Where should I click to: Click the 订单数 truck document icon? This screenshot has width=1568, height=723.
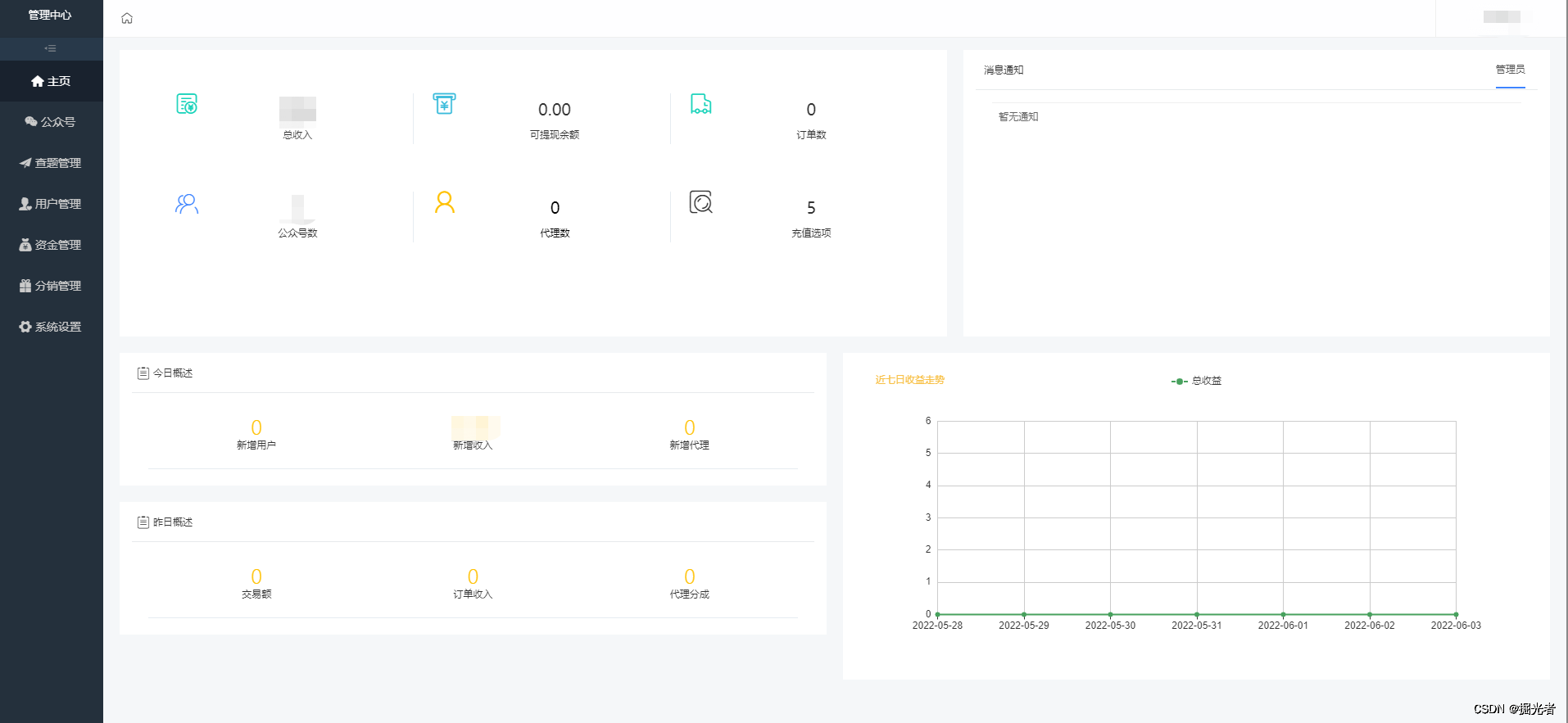(701, 104)
